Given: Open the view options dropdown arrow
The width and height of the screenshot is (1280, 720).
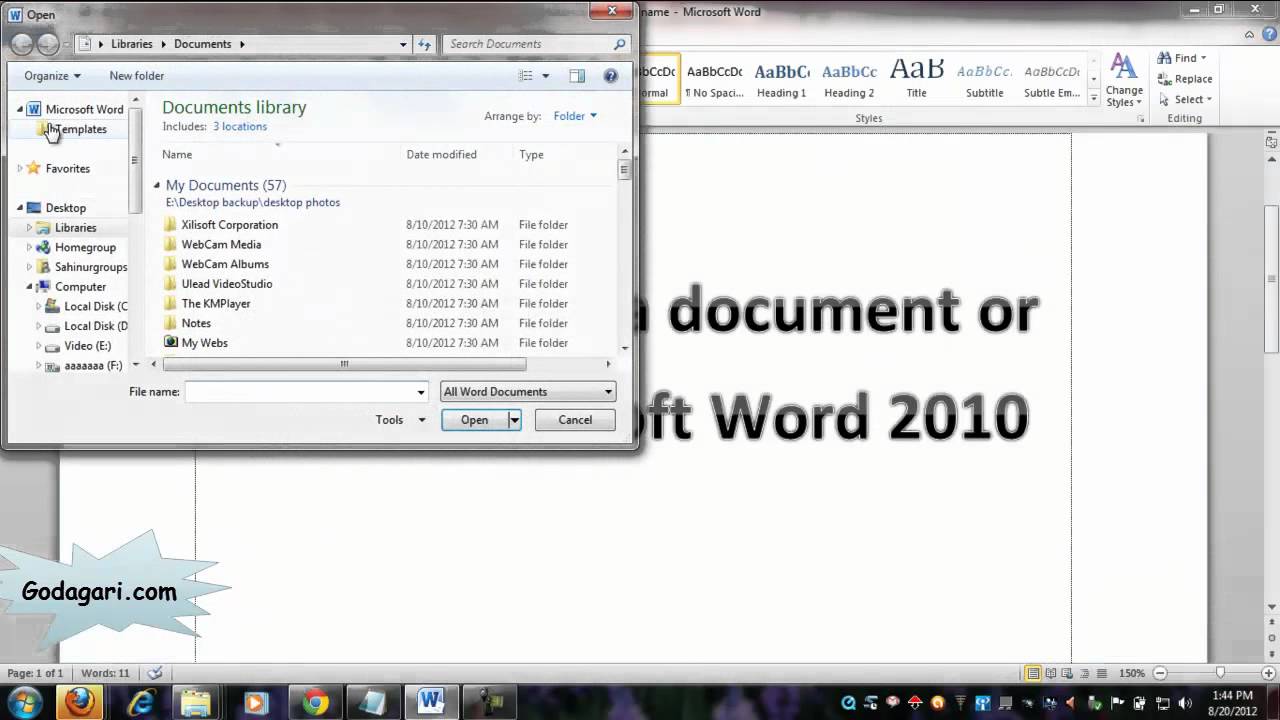Looking at the screenshot, I should 545,76.
